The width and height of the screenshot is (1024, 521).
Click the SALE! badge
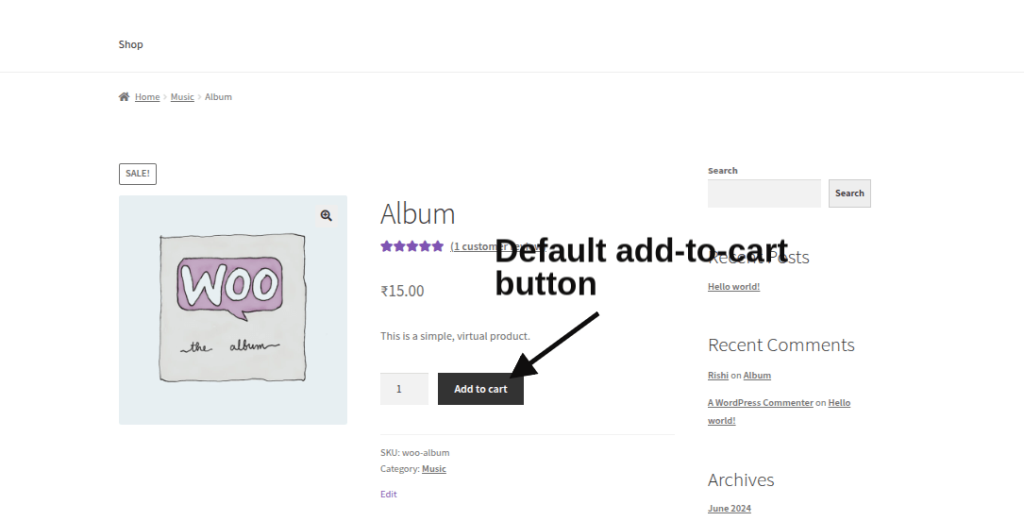pyautogui.click(x=138, y=174)
